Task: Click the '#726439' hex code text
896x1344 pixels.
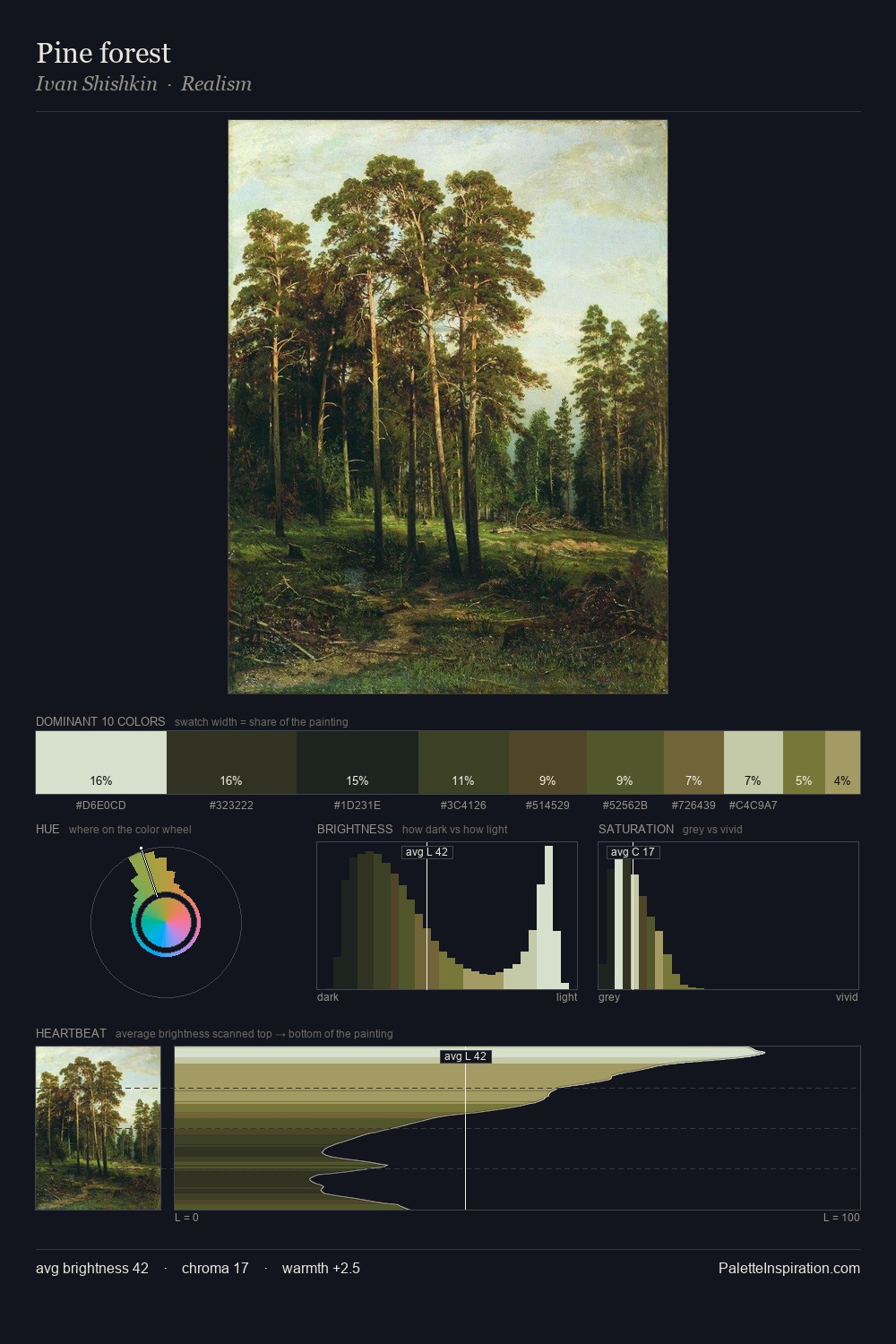Action: (x=694, y=806)
